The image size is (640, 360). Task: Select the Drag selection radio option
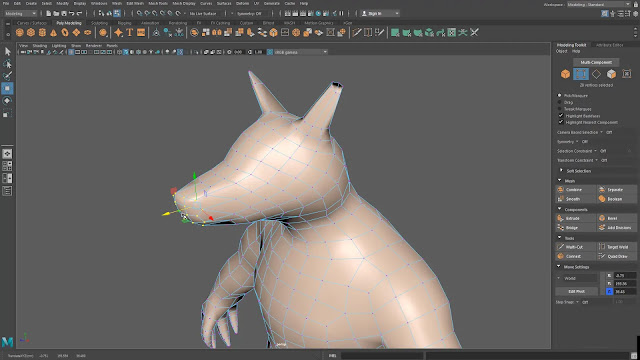(560, 102)
